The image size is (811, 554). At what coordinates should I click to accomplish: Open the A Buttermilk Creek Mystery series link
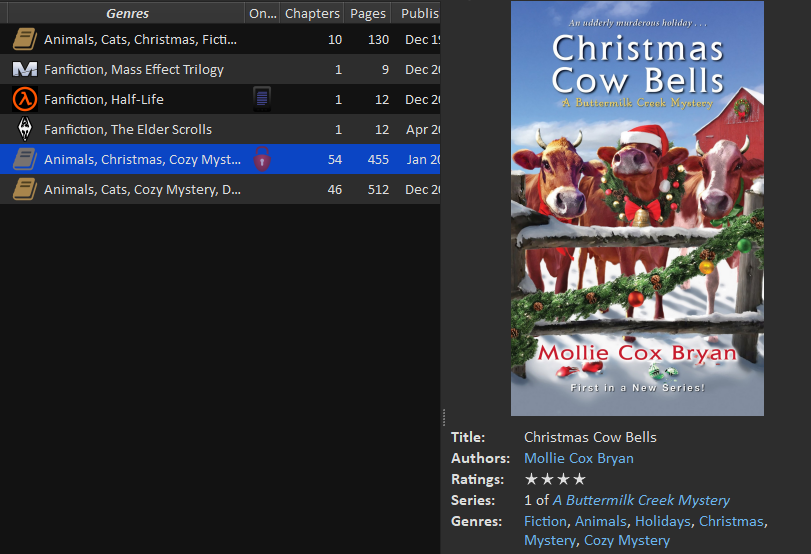pyautogui.click(x=641, y=500)
